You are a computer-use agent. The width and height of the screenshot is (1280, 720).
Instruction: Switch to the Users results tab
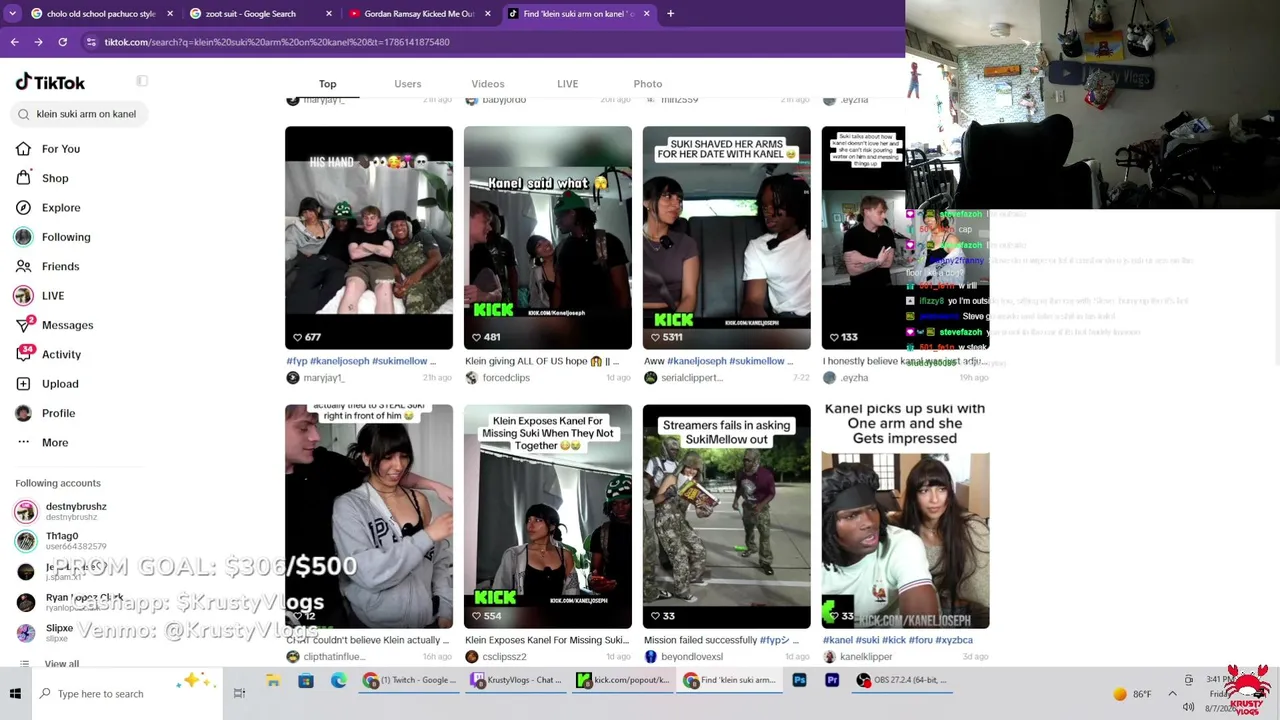407,84
